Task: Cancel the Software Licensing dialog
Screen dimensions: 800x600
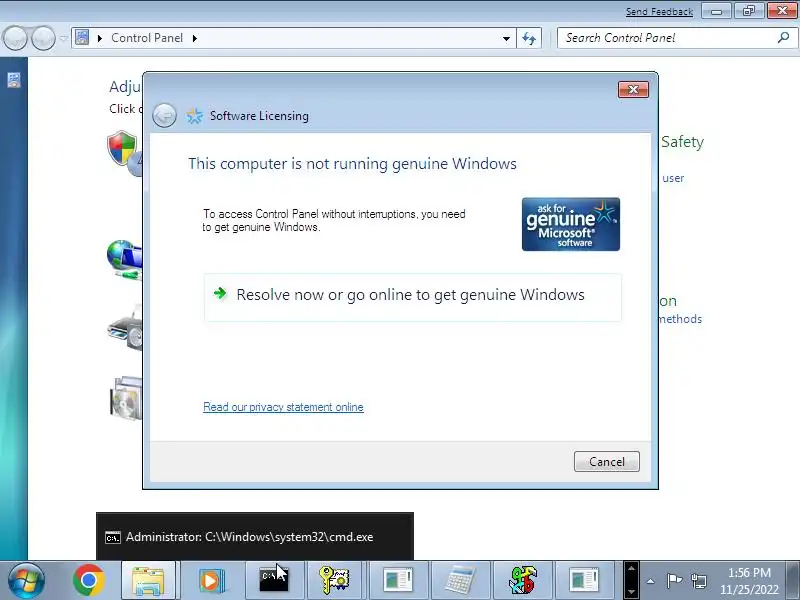Action: 606,461
